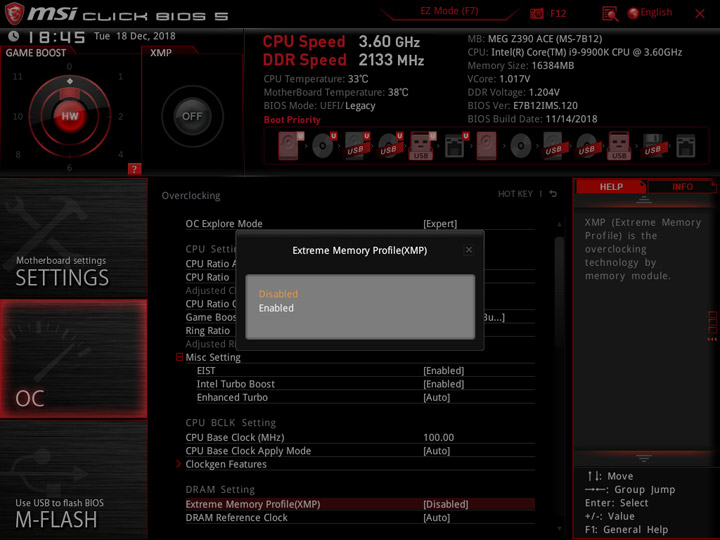Click the BIOS Ver: E7B12IMS.120 text
The width and height of the screenshot is (720, 540).
pyautogui.click(x=523, y=106)
